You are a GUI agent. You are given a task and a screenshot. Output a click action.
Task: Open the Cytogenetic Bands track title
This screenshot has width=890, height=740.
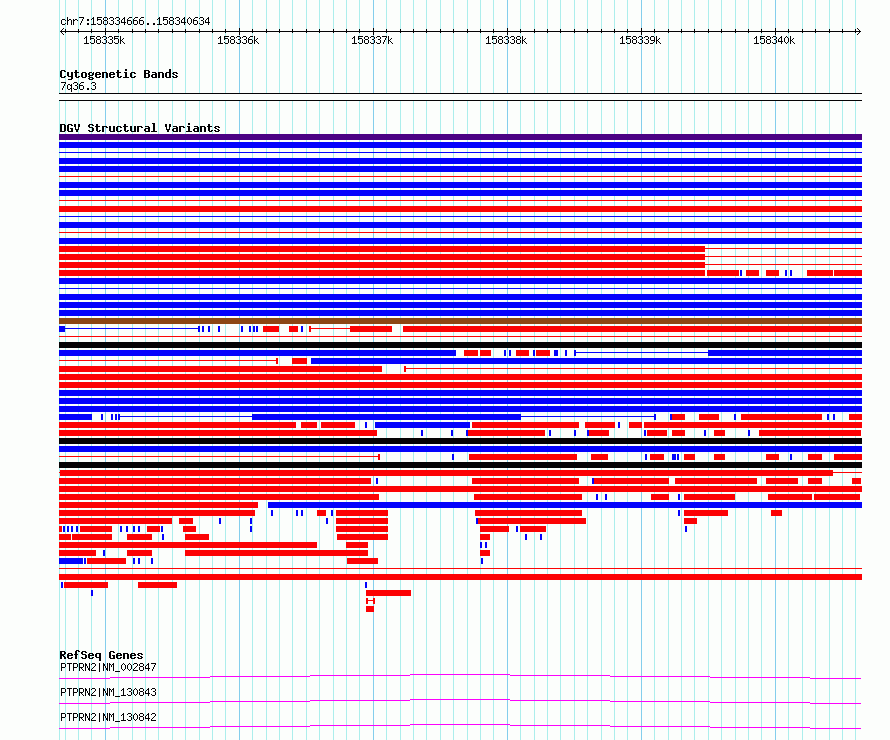point(119,74)
